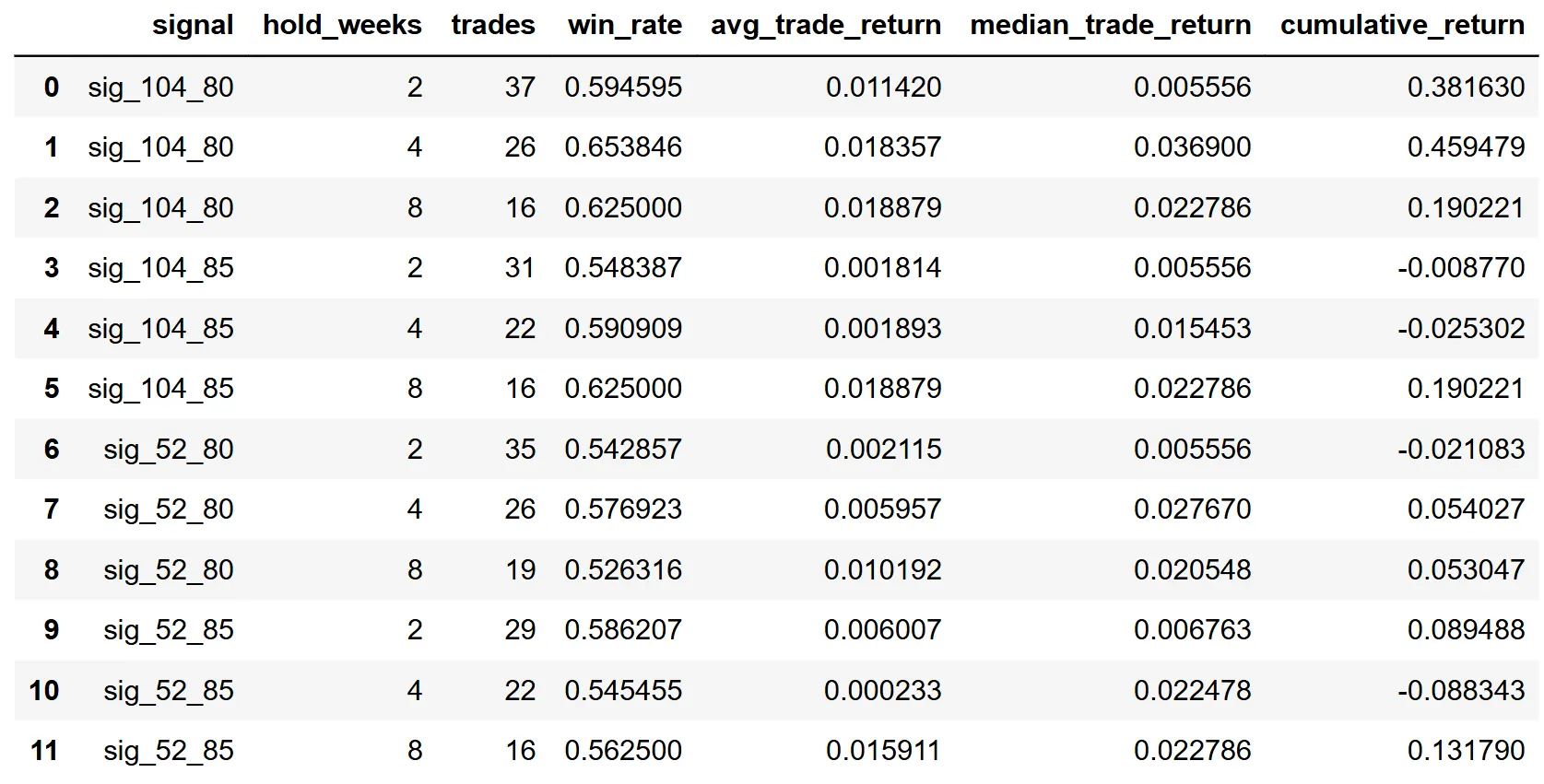Select the avg_trade_return column header

pos(826,25)
